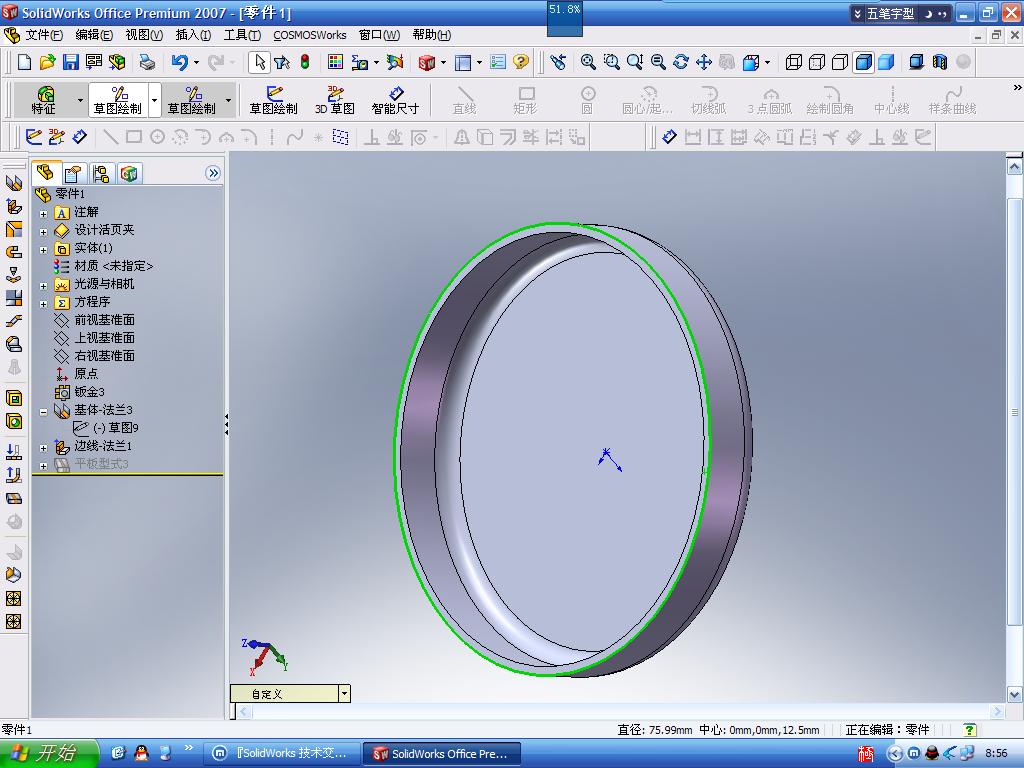The height and width of the screenshot is (768, 1024).
Task: Switch to SolidWorks 技术交… taskbar window
Action: click(x=283, y=754)
